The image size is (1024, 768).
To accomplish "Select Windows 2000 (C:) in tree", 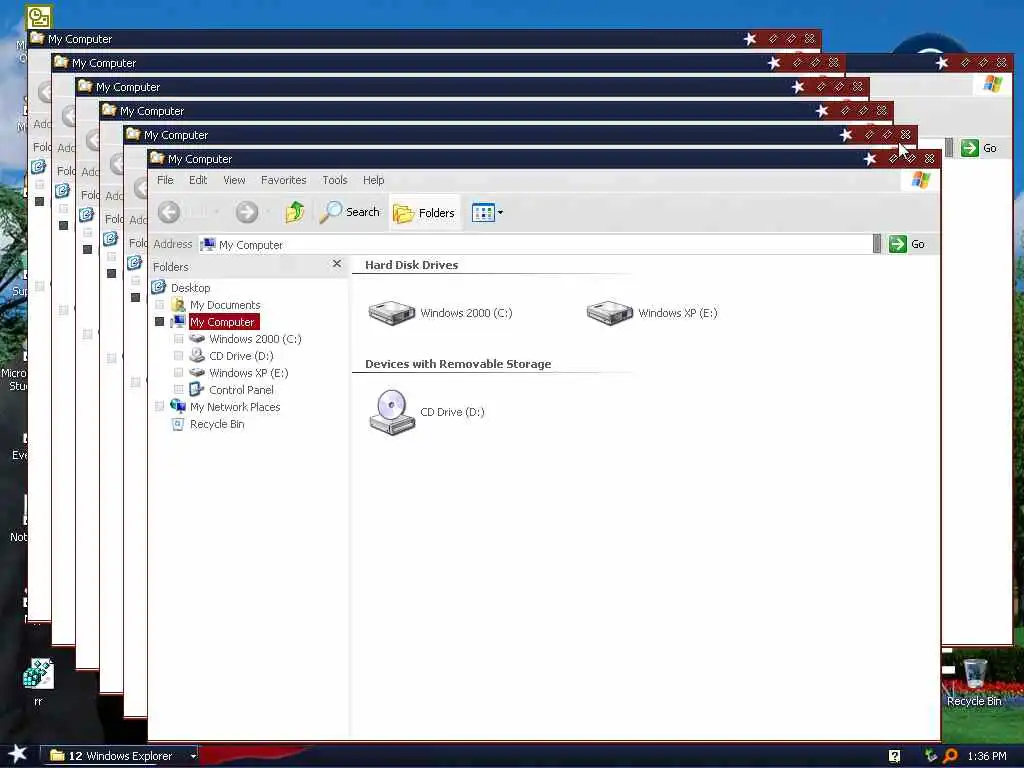I will point(255,339).
